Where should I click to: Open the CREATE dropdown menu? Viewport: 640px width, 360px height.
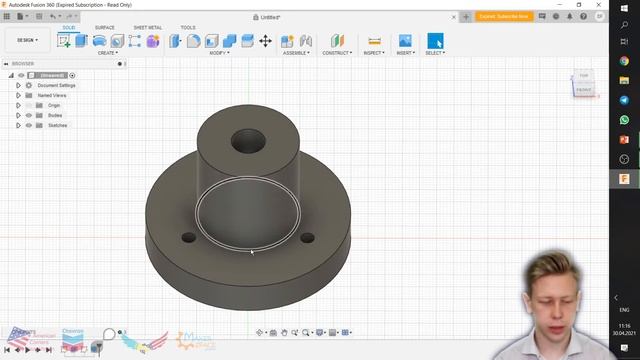click(x=108, y=53)
